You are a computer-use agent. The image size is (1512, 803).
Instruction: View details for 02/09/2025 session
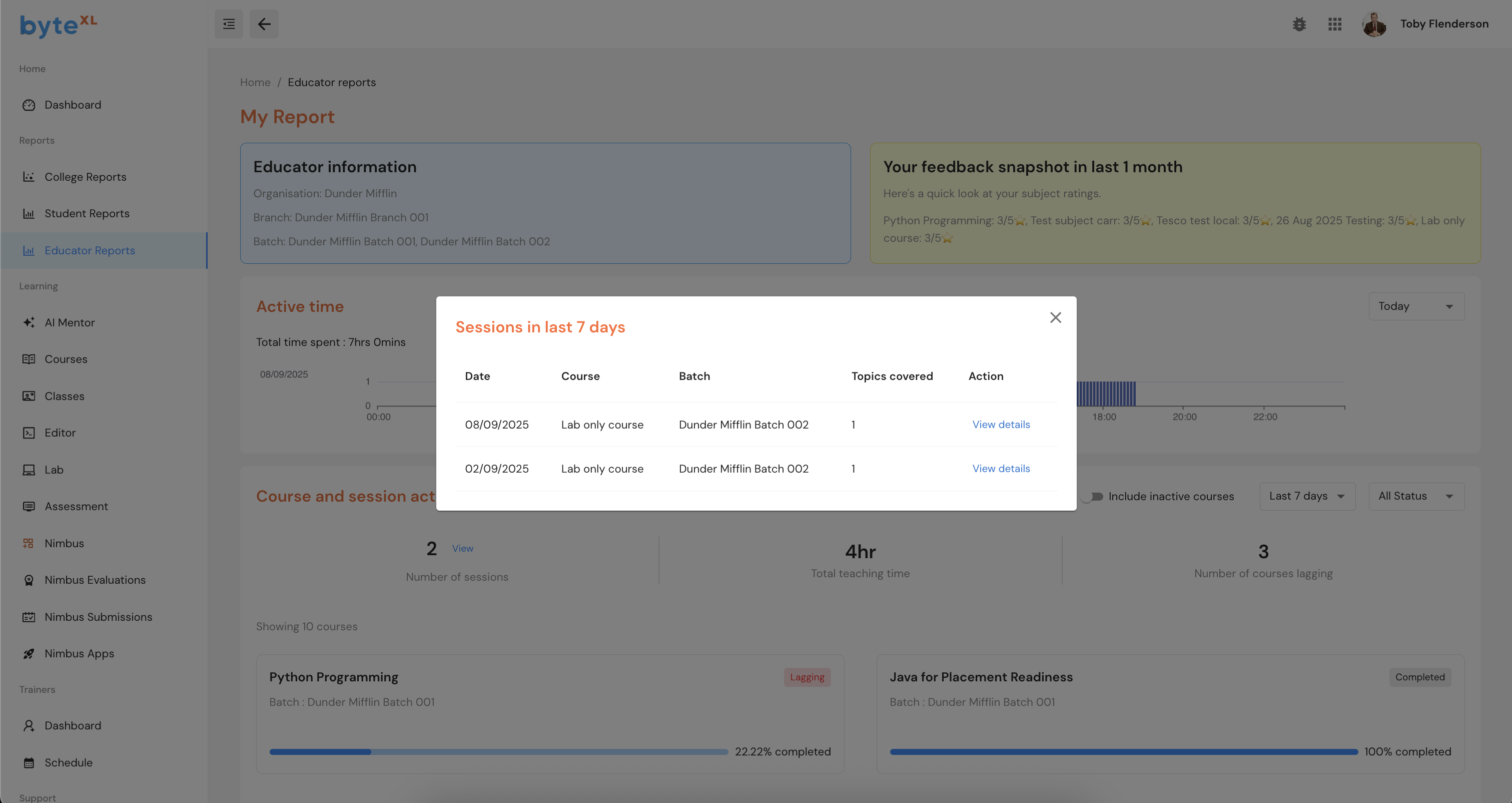pos(1001,469)
